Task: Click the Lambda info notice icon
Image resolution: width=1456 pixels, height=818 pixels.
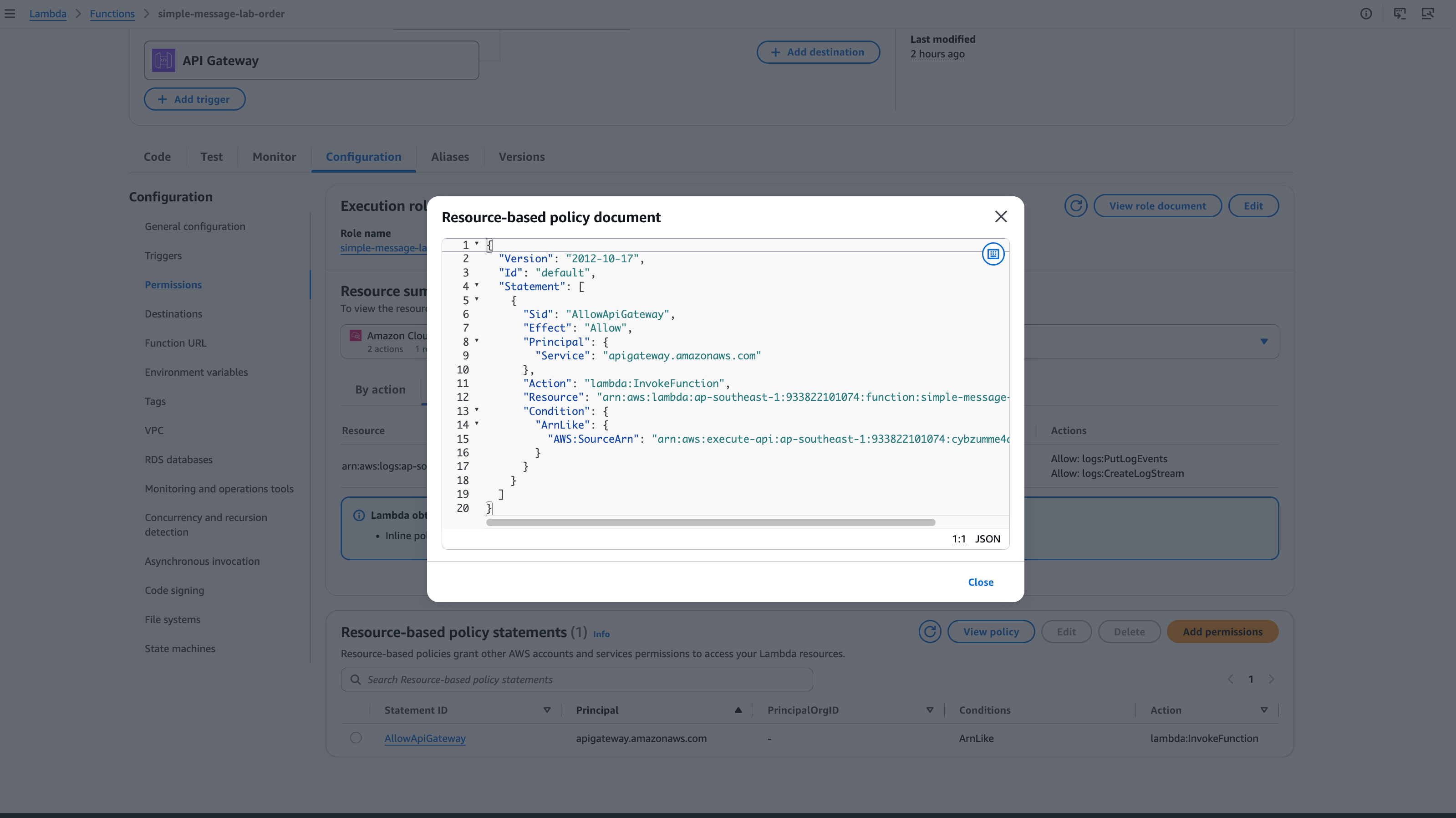Action: 359,515
